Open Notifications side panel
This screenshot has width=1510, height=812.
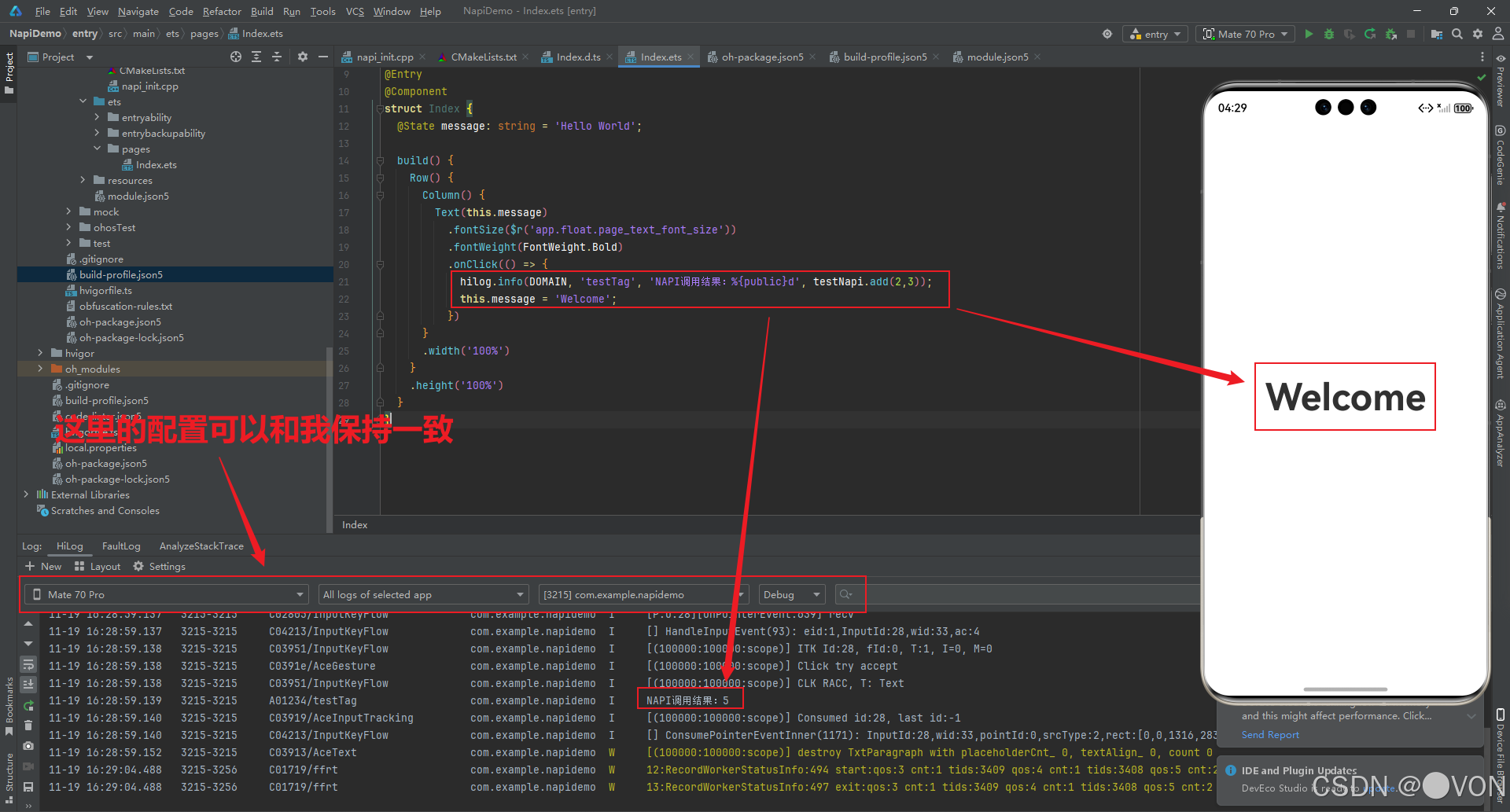[1501, 236]
